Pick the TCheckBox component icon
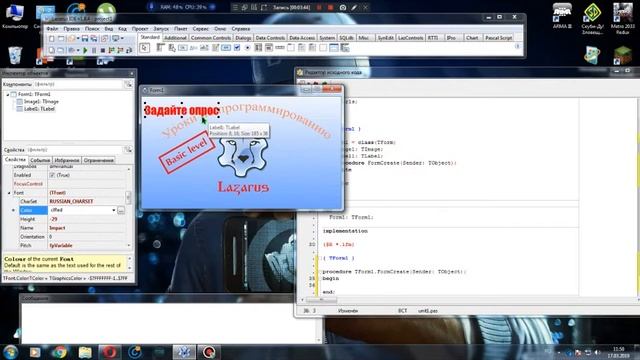 click(237, 48)
